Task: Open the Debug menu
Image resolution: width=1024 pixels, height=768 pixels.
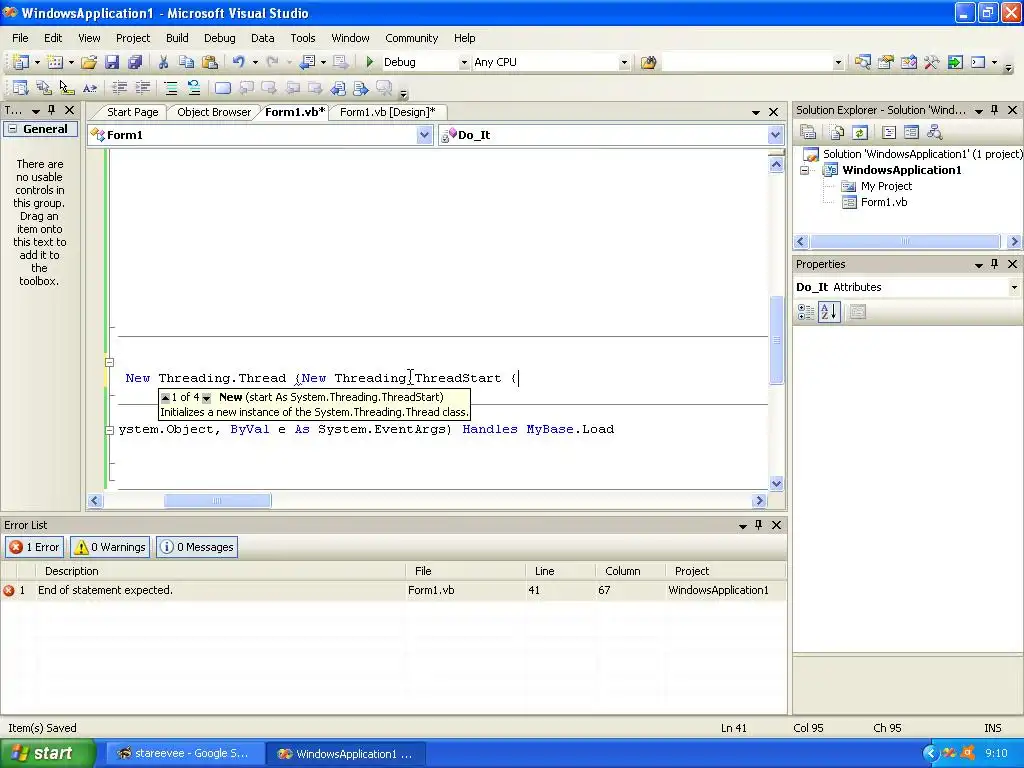Action: pyautogui.click(x=219, y=38)
